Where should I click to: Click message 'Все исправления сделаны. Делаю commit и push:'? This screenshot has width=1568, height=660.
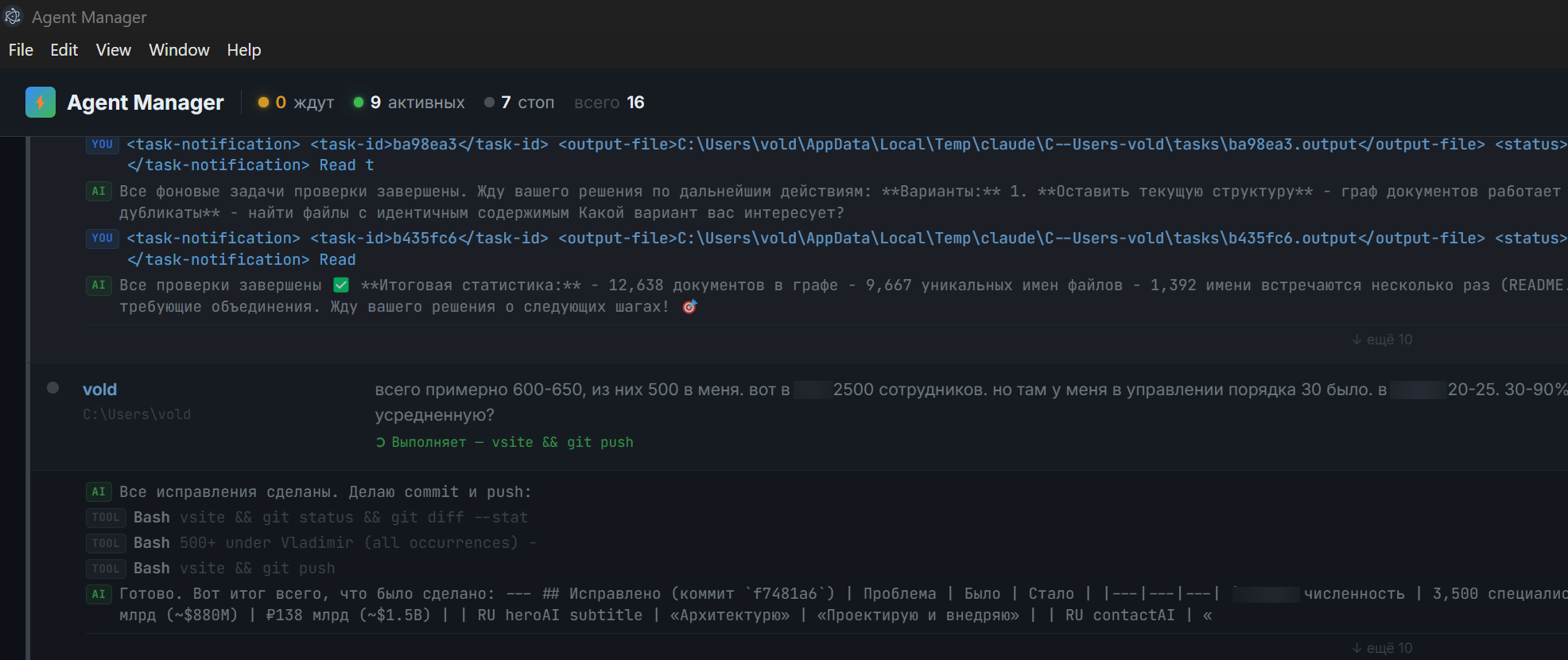click(x=325, y=491)
